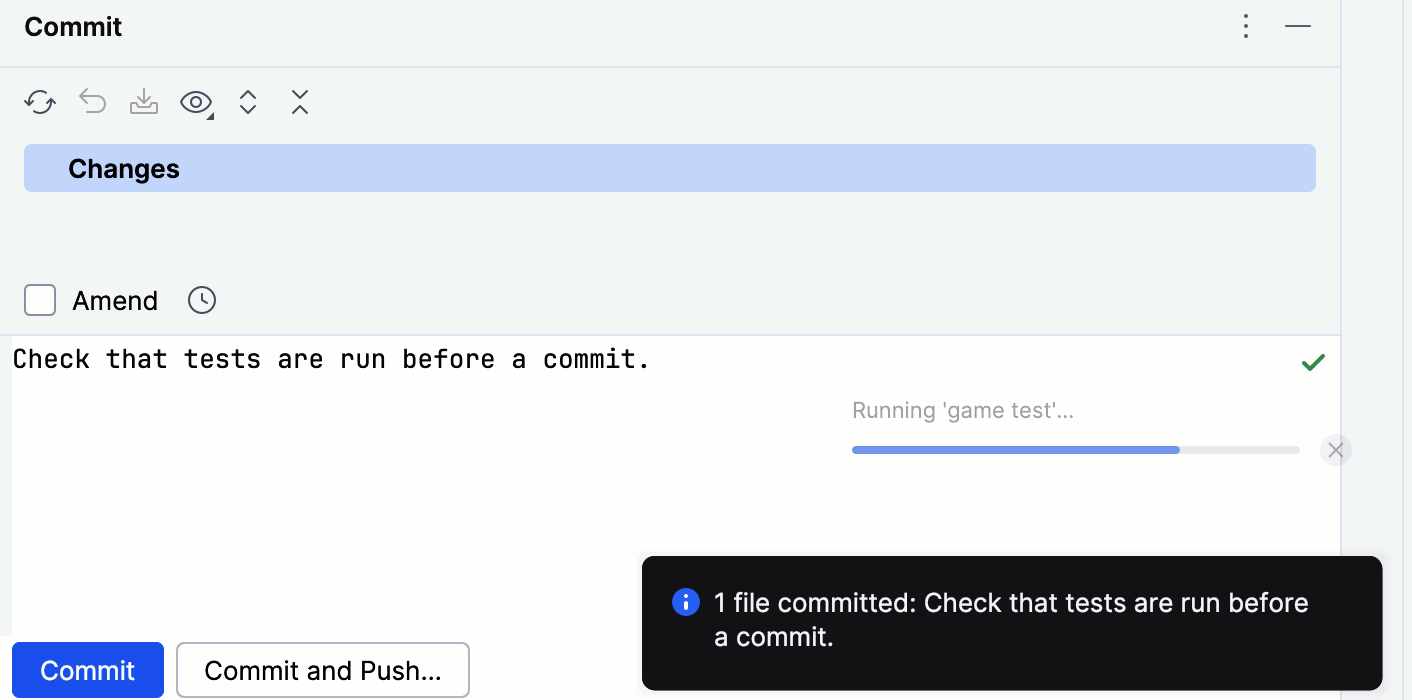Click the Shelve Silently icon
Viewport: 1412px width, 700px height.
coord(144,102)
